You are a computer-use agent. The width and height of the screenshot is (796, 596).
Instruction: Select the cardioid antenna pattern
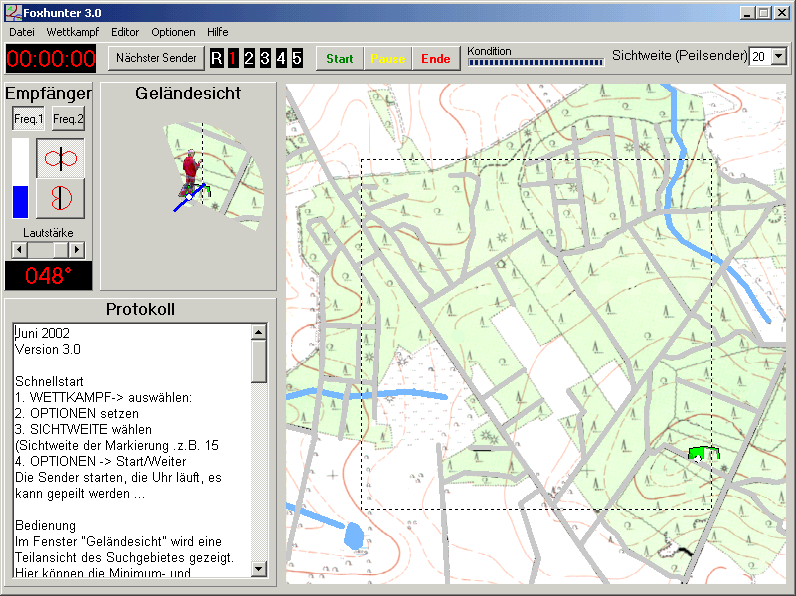tap(61, 198)
